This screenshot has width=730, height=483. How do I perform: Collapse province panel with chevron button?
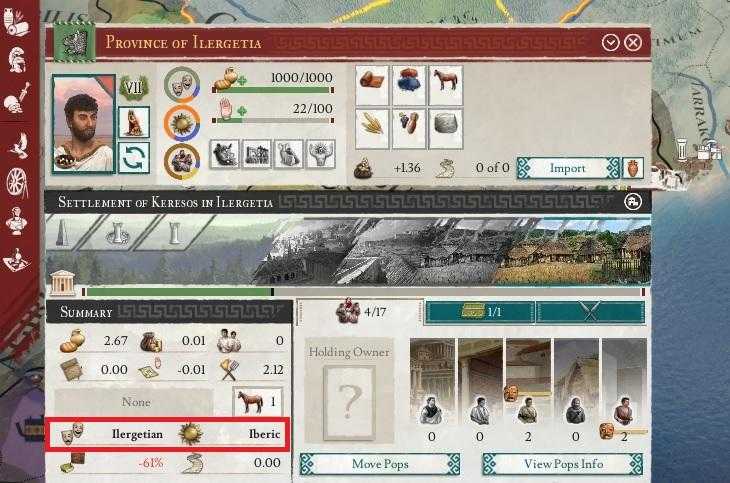610,42
